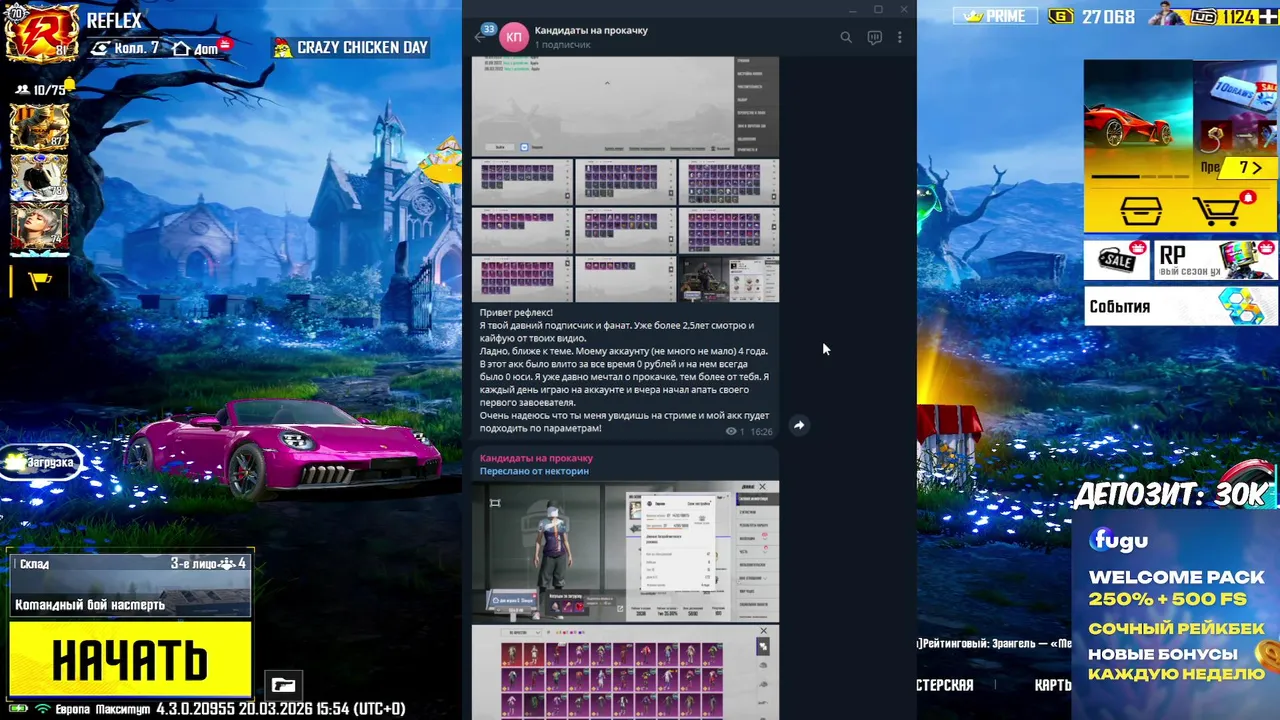Click the battery status icon
This screenshot has width=1280, height=720.
(17, 709)
